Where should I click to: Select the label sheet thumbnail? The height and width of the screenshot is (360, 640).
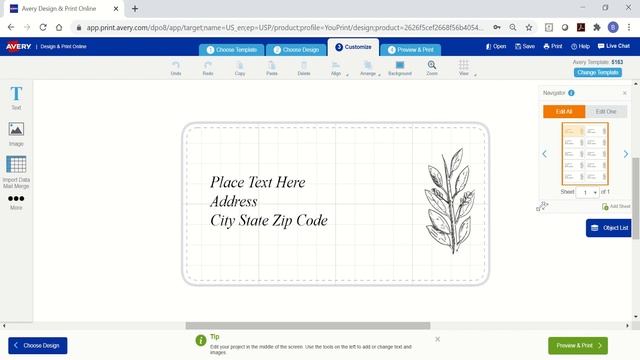[x=585, y=154]
